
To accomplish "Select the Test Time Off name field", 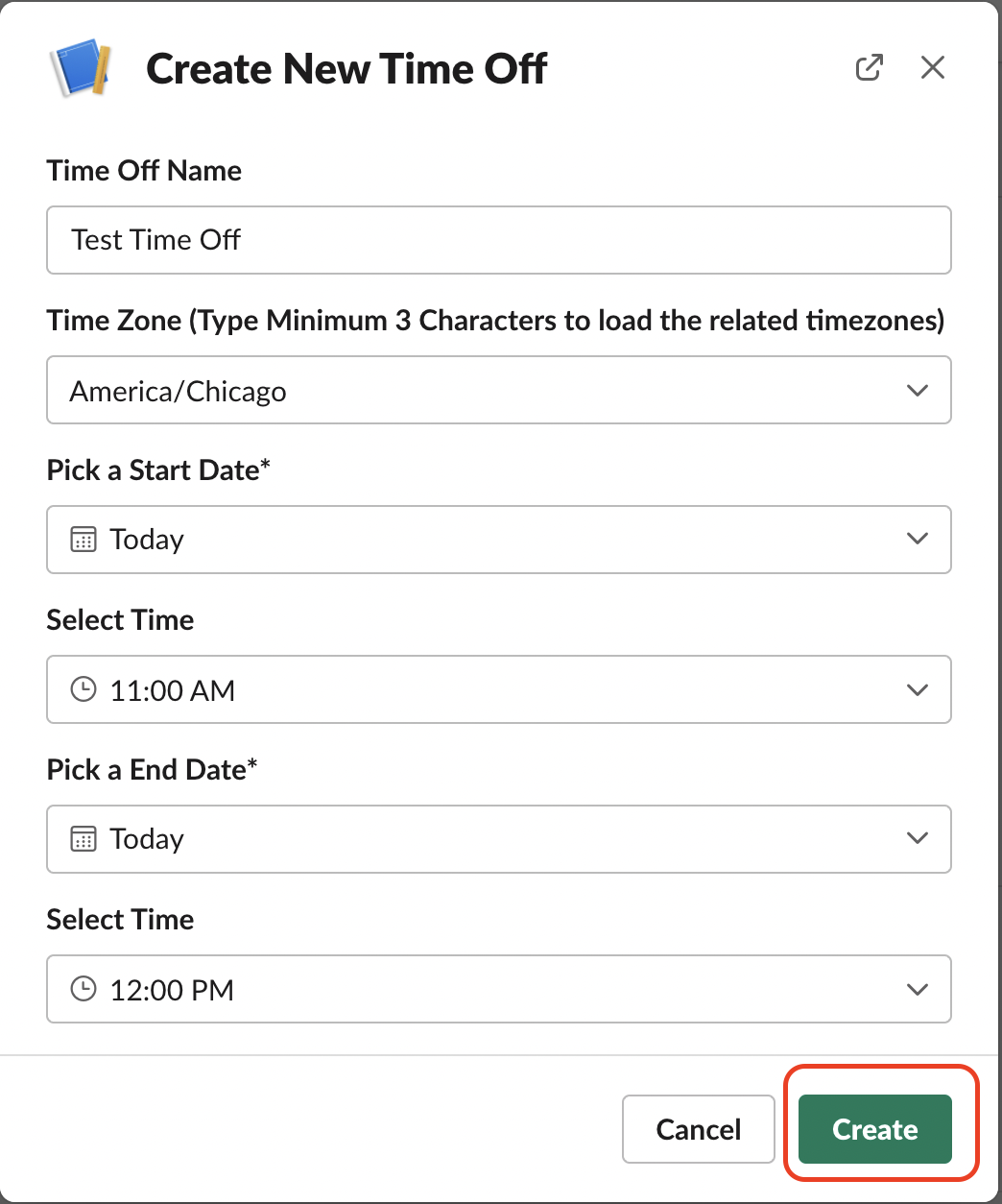I will coord(499,240).
